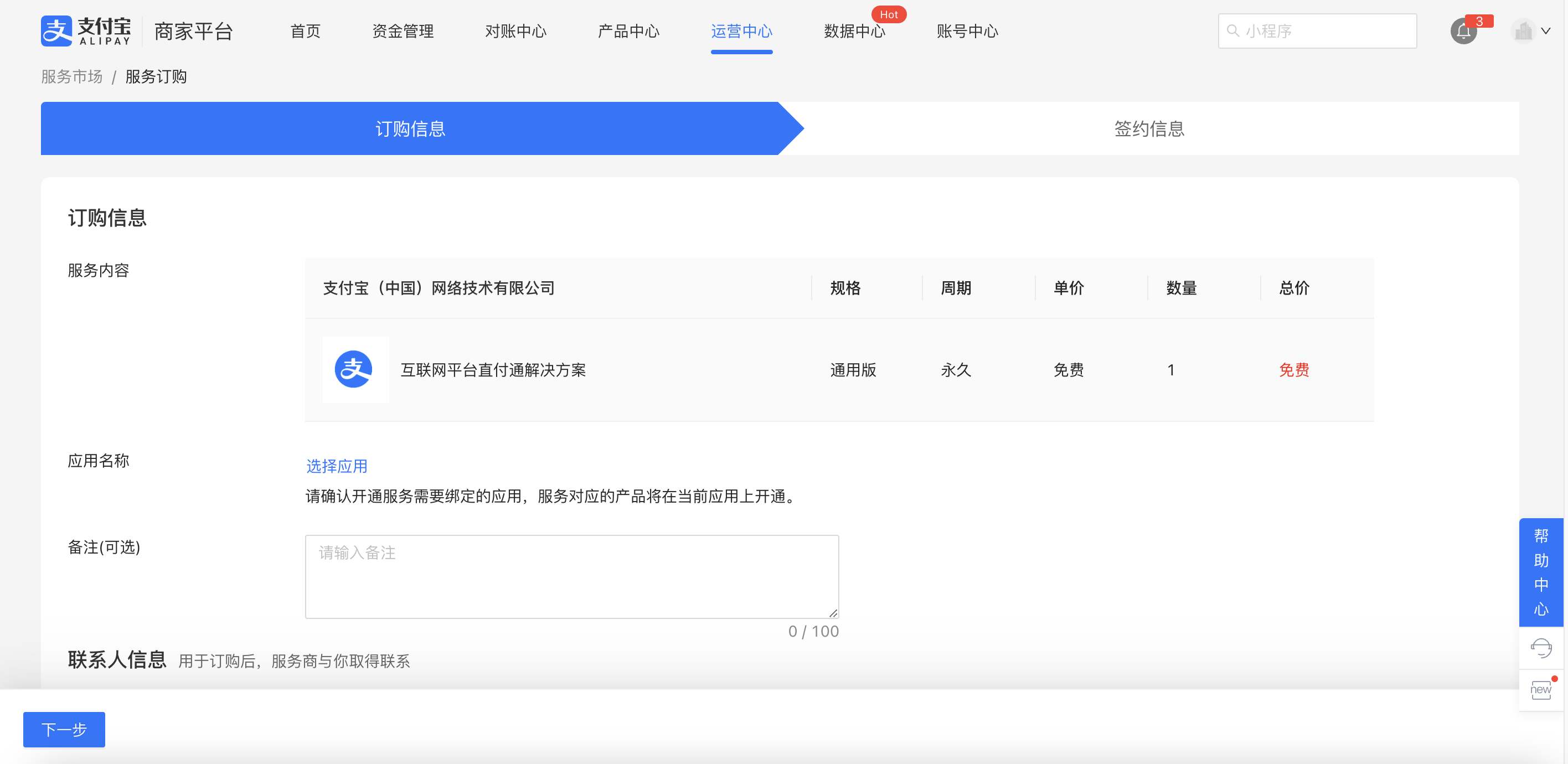Go to 资金管理 menu
This screenshot has width=1568, height=764.
(403, 31)
